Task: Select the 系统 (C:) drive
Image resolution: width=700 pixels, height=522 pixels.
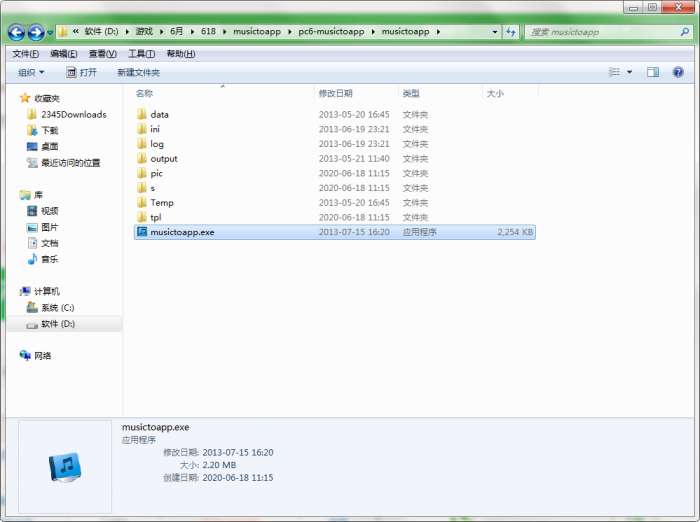Action: [58, 307]
